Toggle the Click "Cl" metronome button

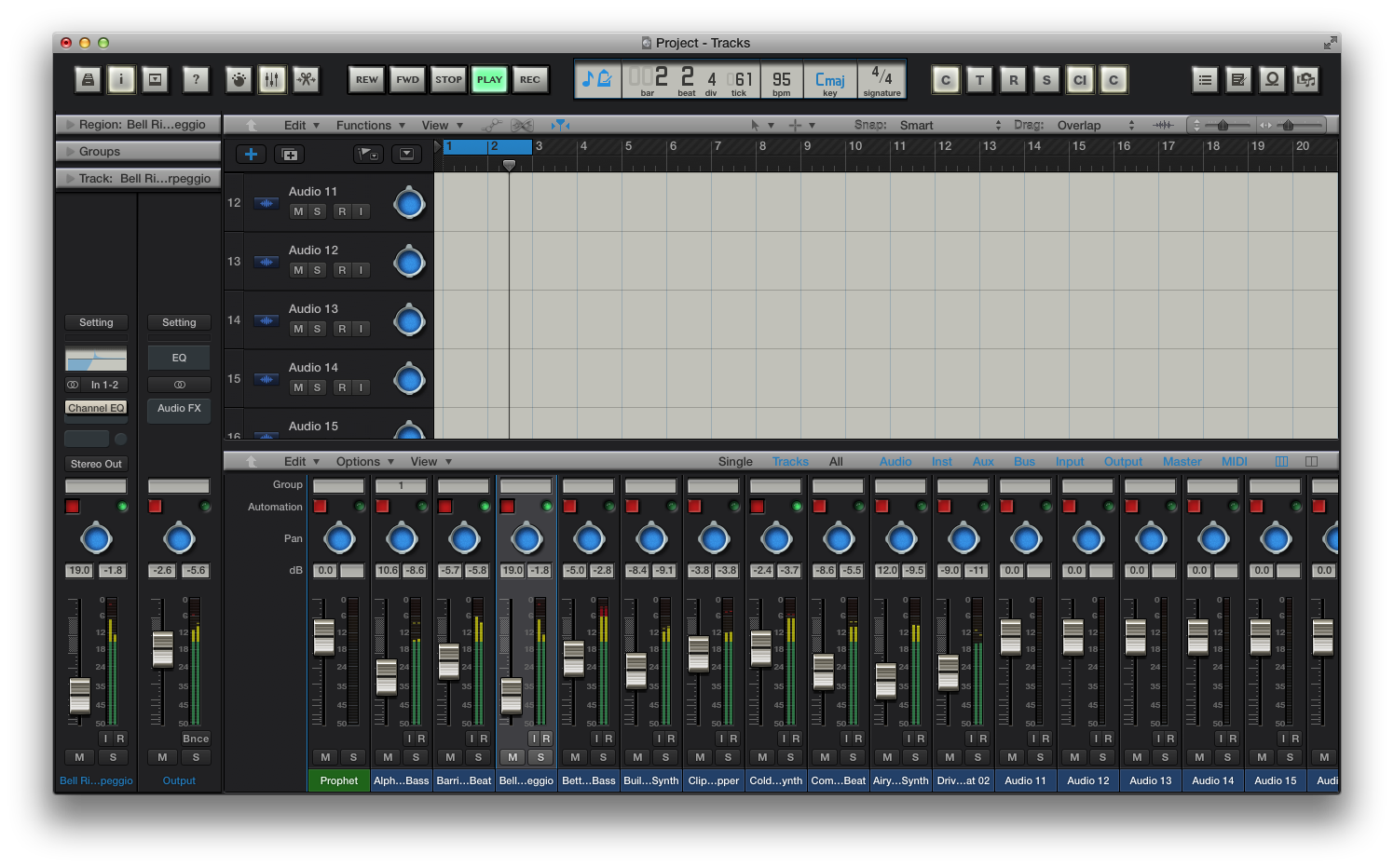[1079, 80]
